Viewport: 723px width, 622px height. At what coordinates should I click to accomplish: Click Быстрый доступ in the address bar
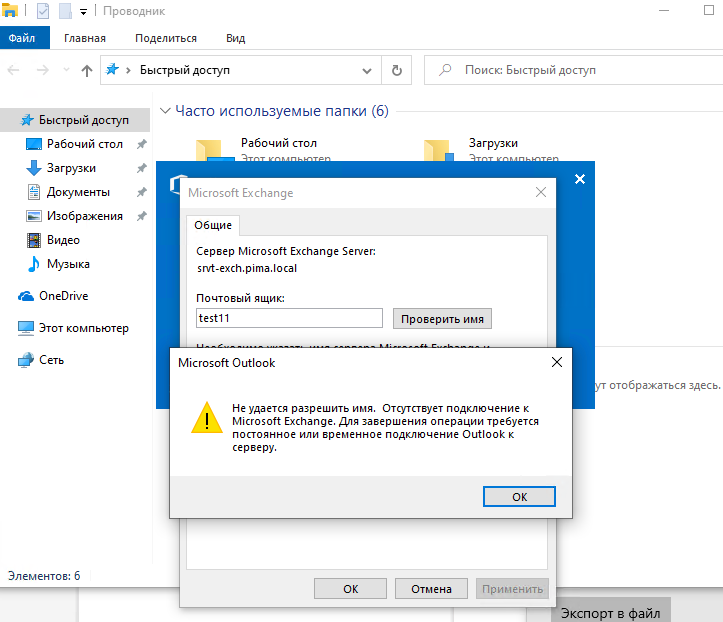pos(185,70)
